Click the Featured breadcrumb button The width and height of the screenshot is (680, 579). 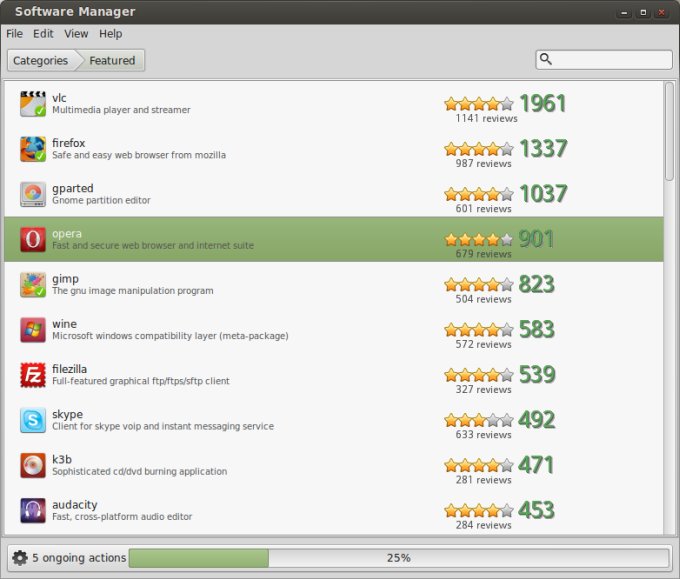113,61
